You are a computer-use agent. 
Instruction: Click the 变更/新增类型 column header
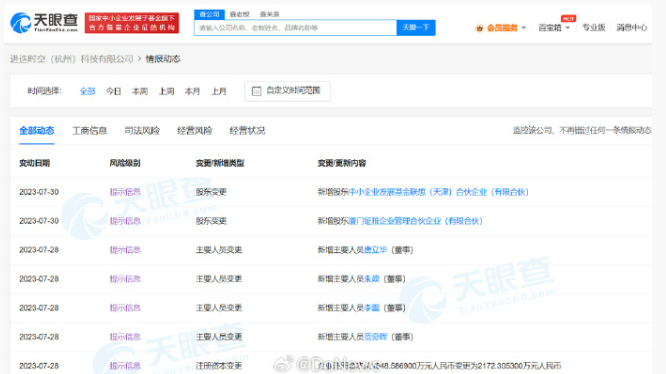point(220,163)
